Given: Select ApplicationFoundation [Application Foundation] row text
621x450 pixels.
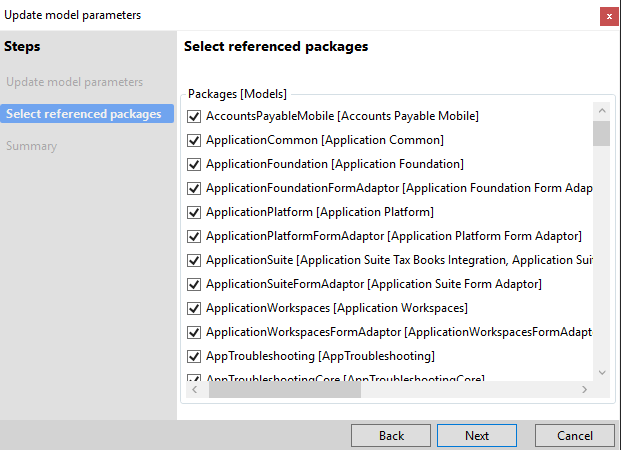Looking at the screenshot, I should 335,164.
